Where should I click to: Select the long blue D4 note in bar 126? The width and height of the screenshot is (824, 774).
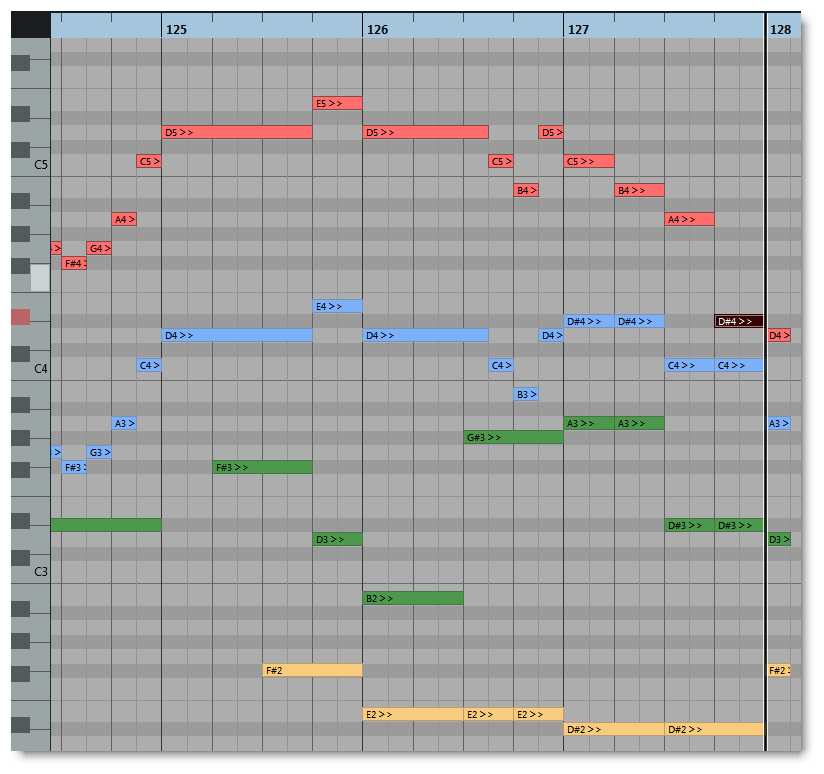pos(426,335)
